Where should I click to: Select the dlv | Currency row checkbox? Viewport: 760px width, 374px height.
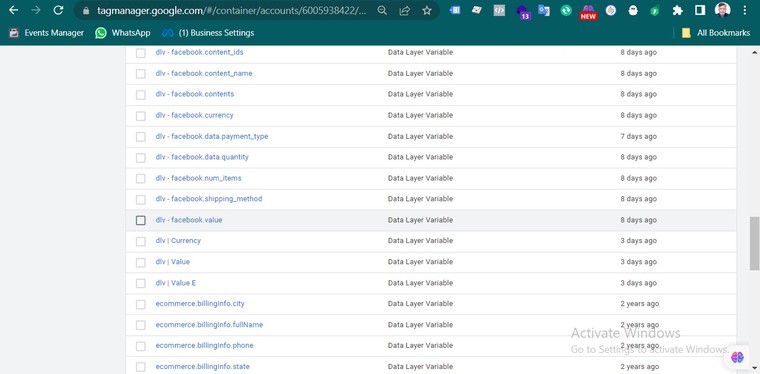tap(141, 241)
